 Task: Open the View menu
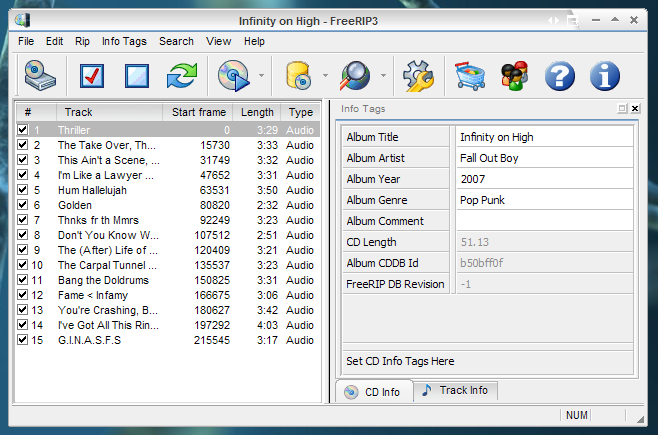[219, 42]
